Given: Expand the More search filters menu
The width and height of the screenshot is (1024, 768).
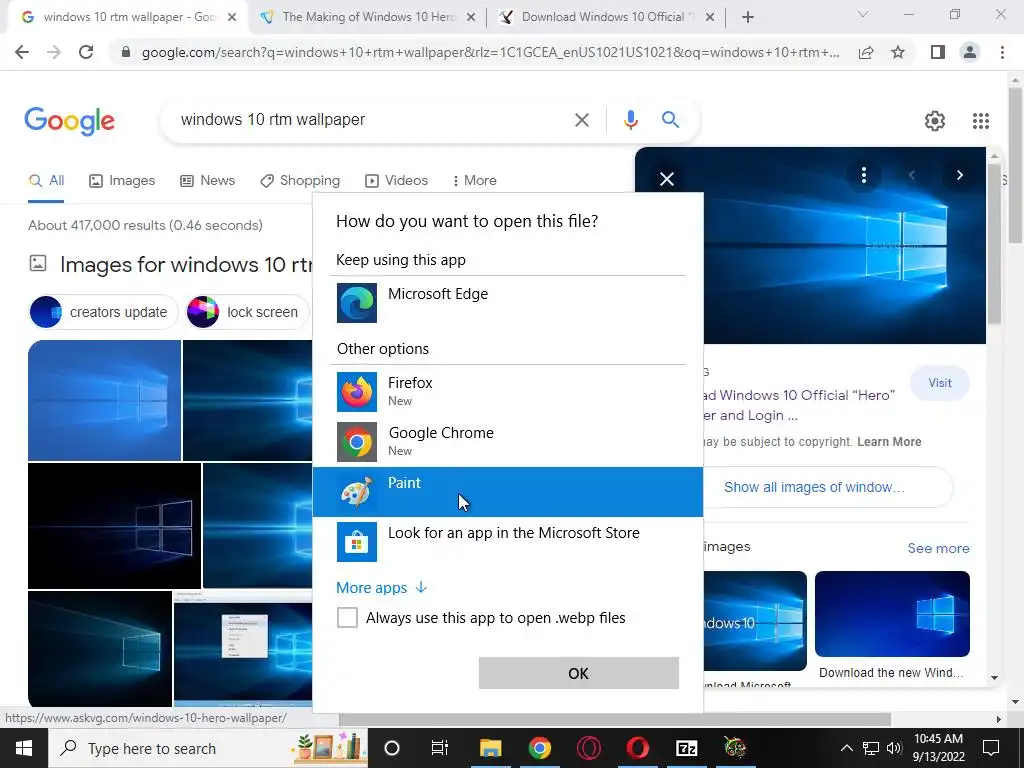Looking at the screenshot, I should pos(474,181).
